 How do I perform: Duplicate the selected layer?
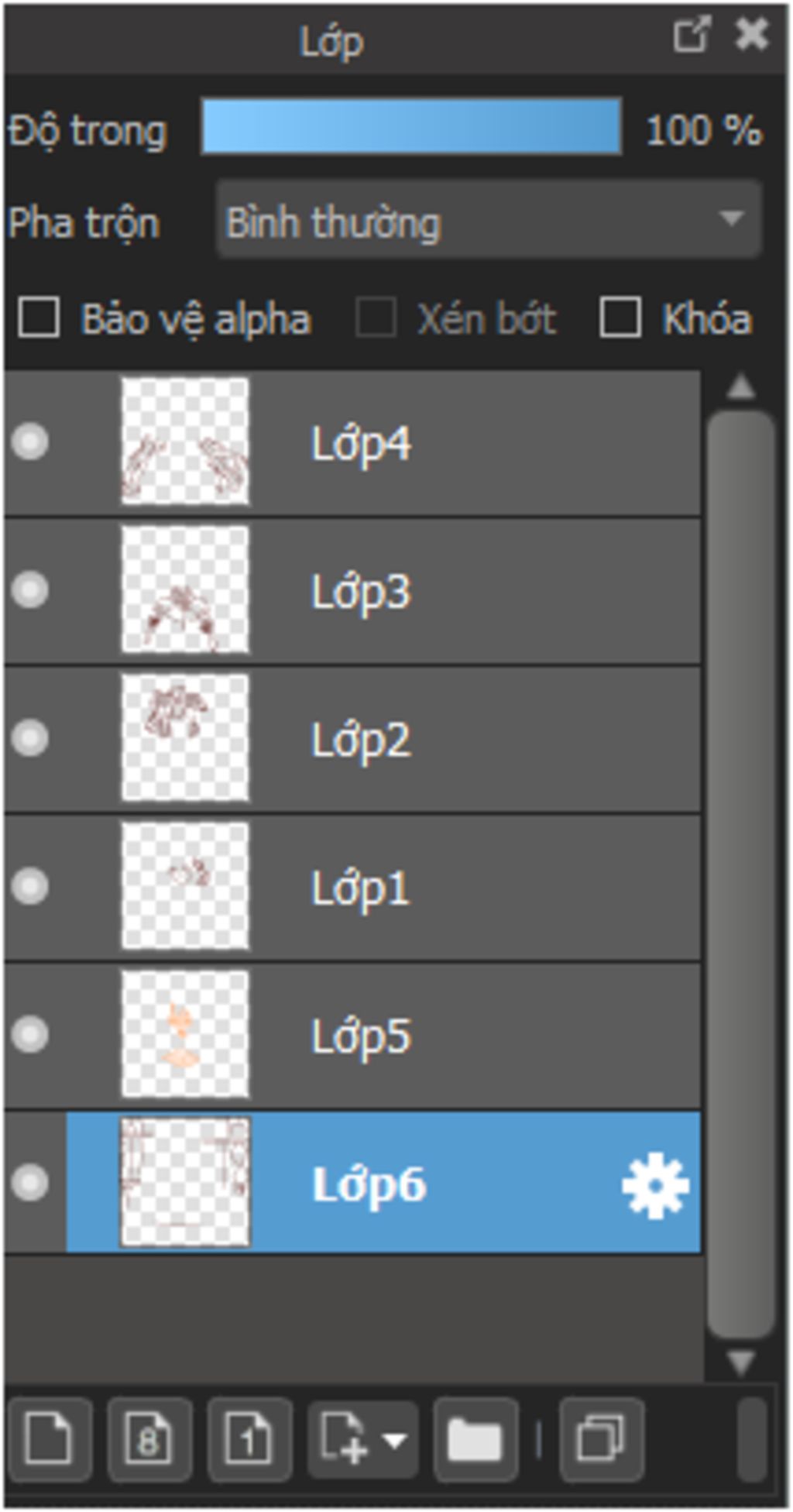pos(601,1439)
